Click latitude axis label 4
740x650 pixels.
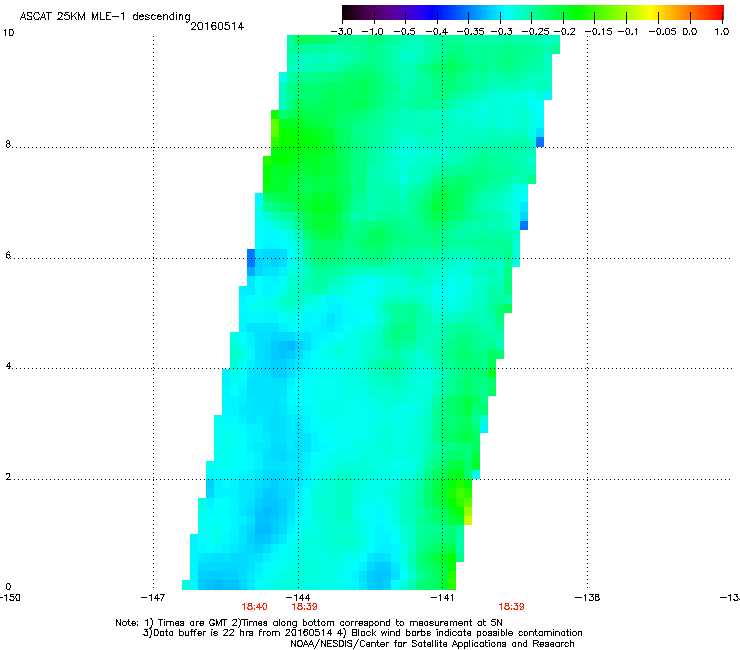8,365
